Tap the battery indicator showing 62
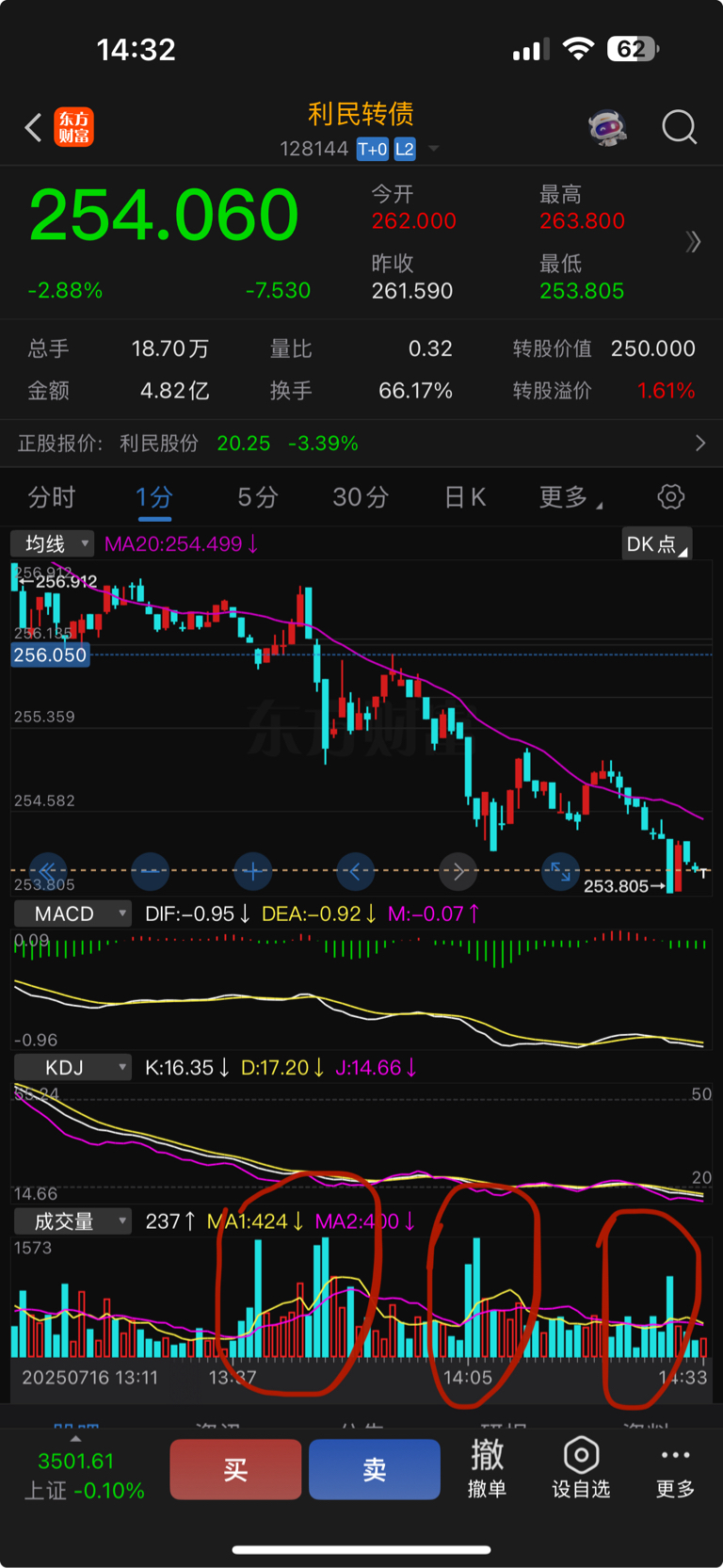The width and height of the screenshot is (723, 1568). tap(633, 49)
